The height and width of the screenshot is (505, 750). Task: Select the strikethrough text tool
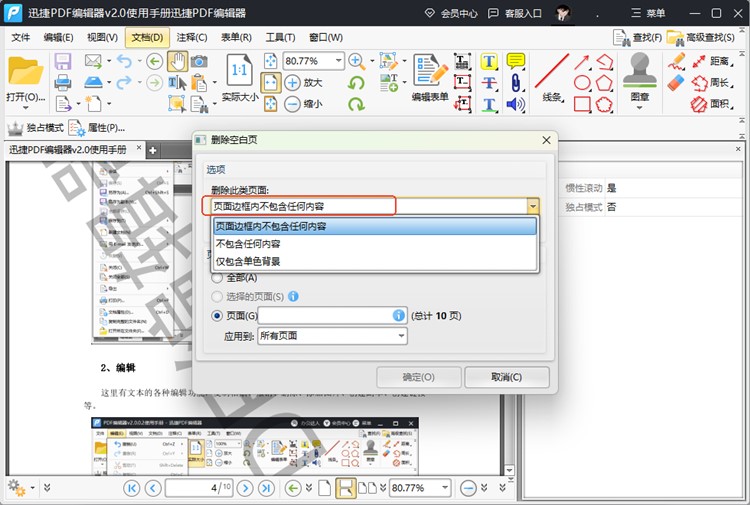click(489, 83)
